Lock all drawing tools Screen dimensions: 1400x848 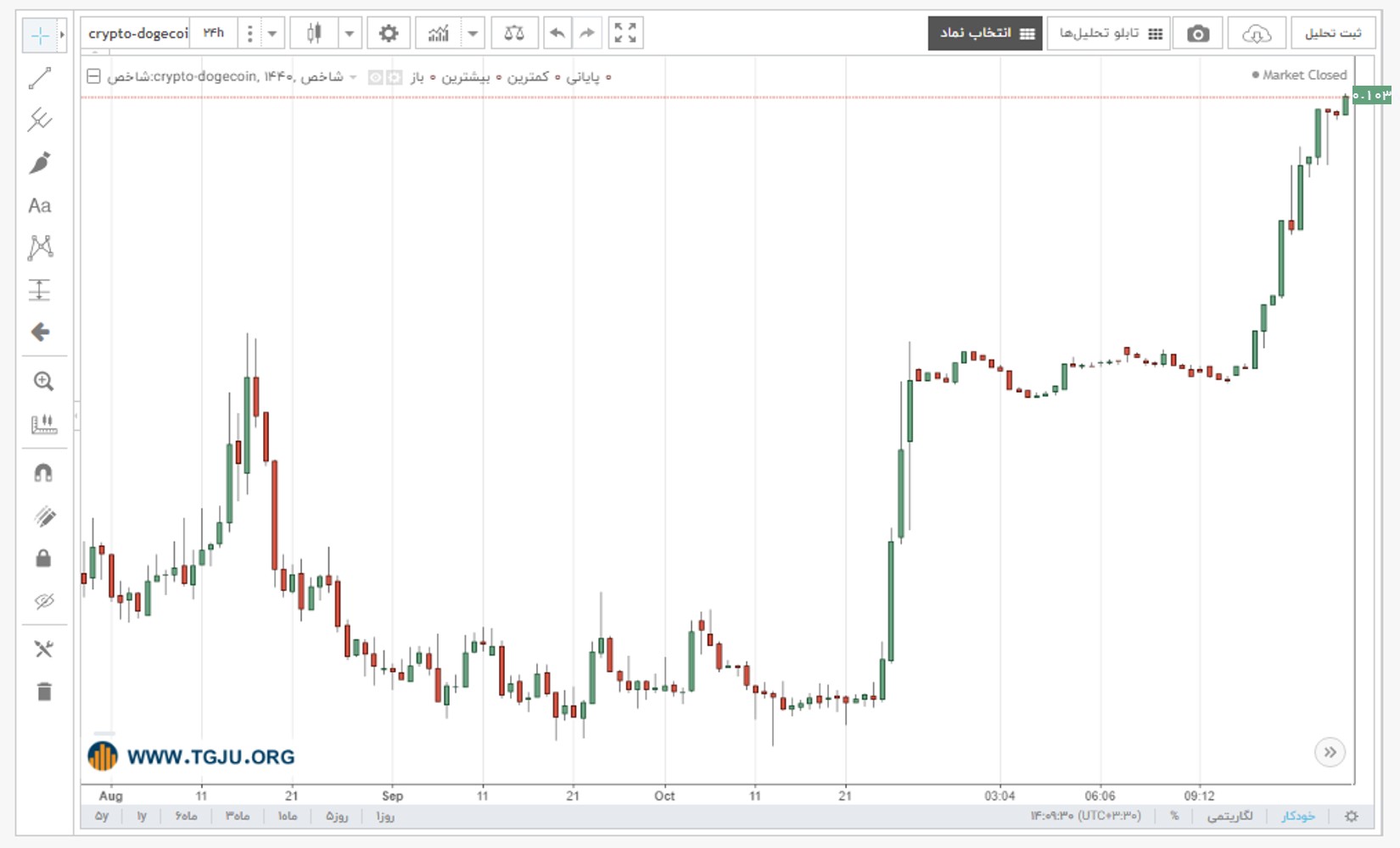pyautogui.click(x=43, y=558)
